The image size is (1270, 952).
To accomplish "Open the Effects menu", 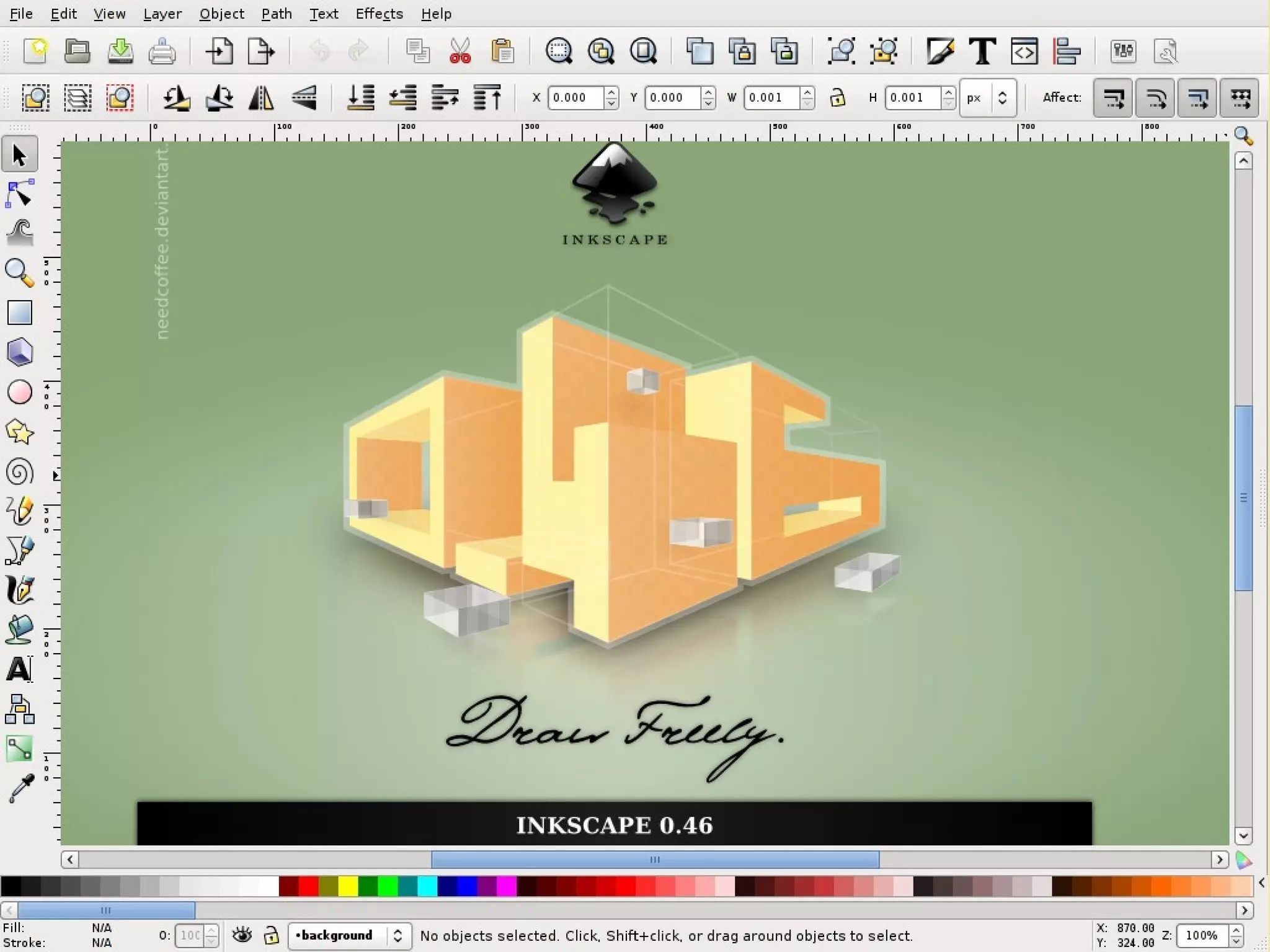I will point(379,14).
